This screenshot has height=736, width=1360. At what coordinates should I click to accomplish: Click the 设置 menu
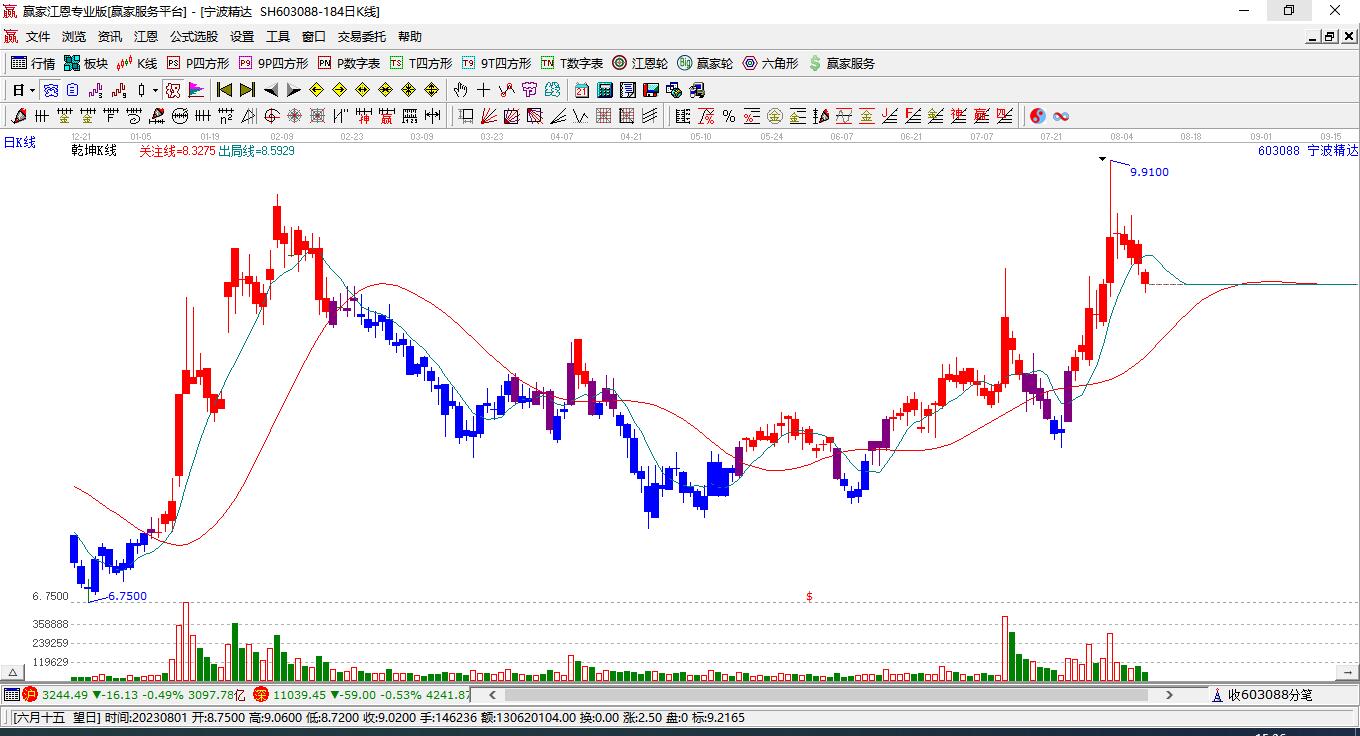[242, 37]
